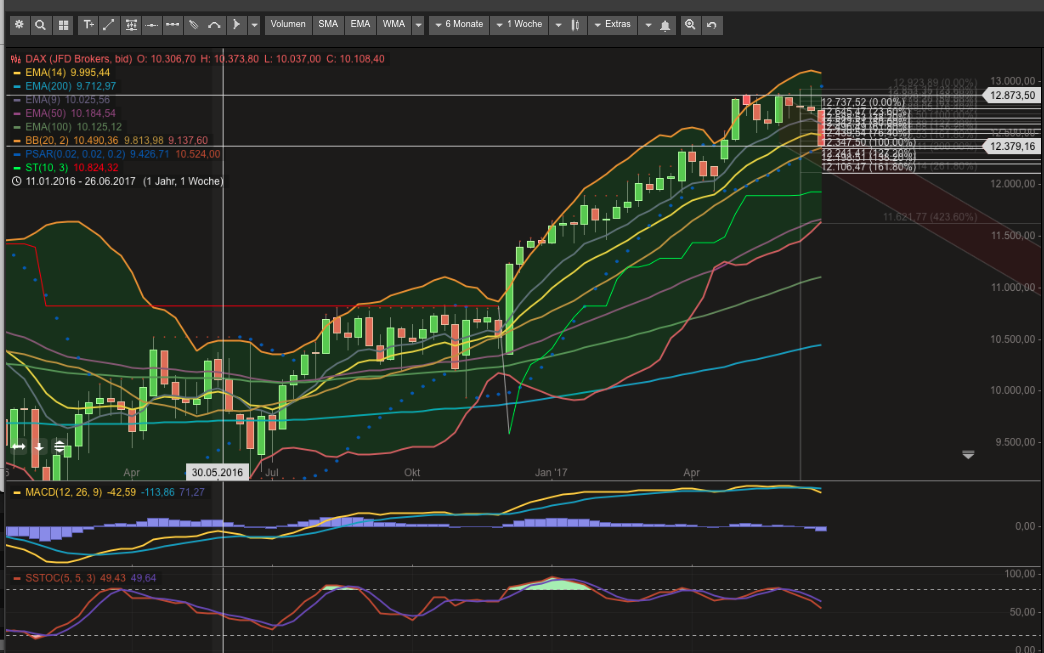
Task: Expand chart type dropdown arrow
Action: click(558, 25)
